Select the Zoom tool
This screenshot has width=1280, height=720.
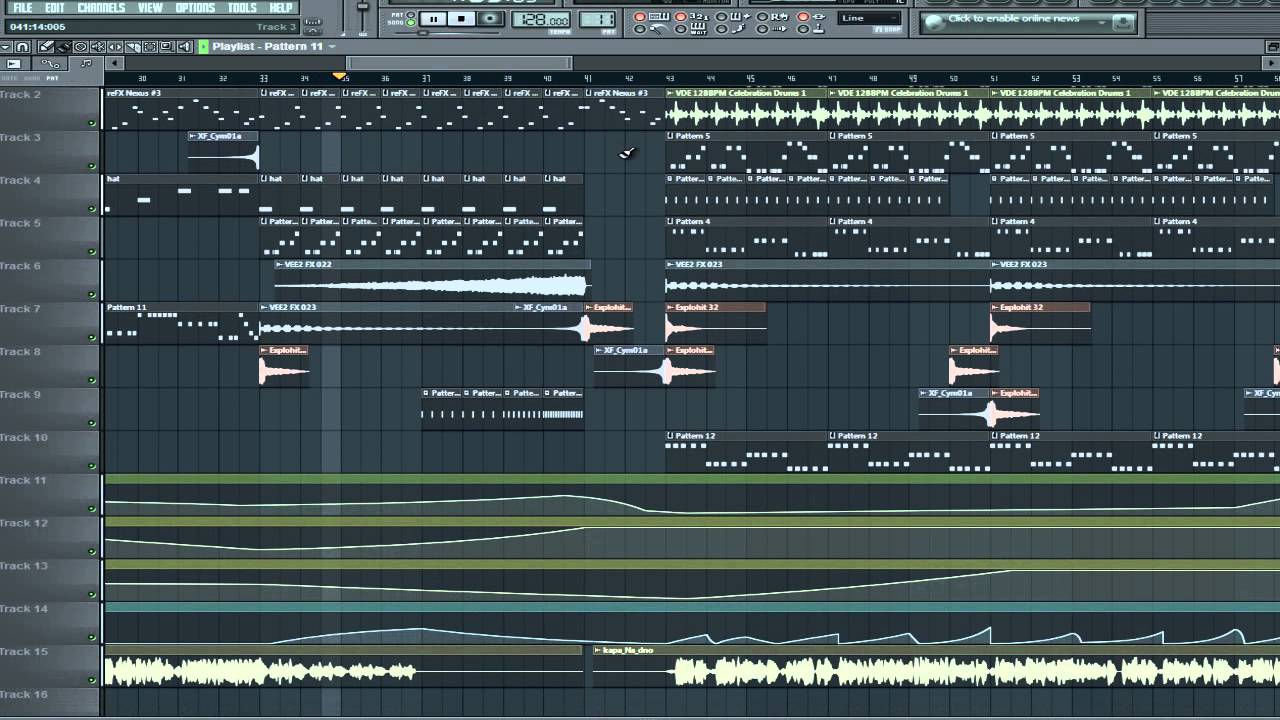pos(166,47)
